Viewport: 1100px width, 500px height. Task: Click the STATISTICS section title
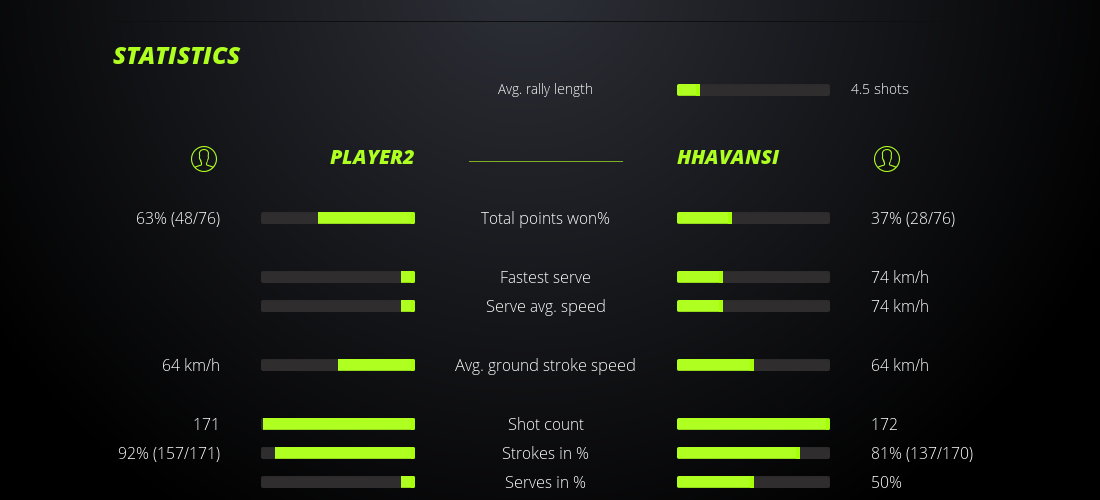click(x=177, y=55)
